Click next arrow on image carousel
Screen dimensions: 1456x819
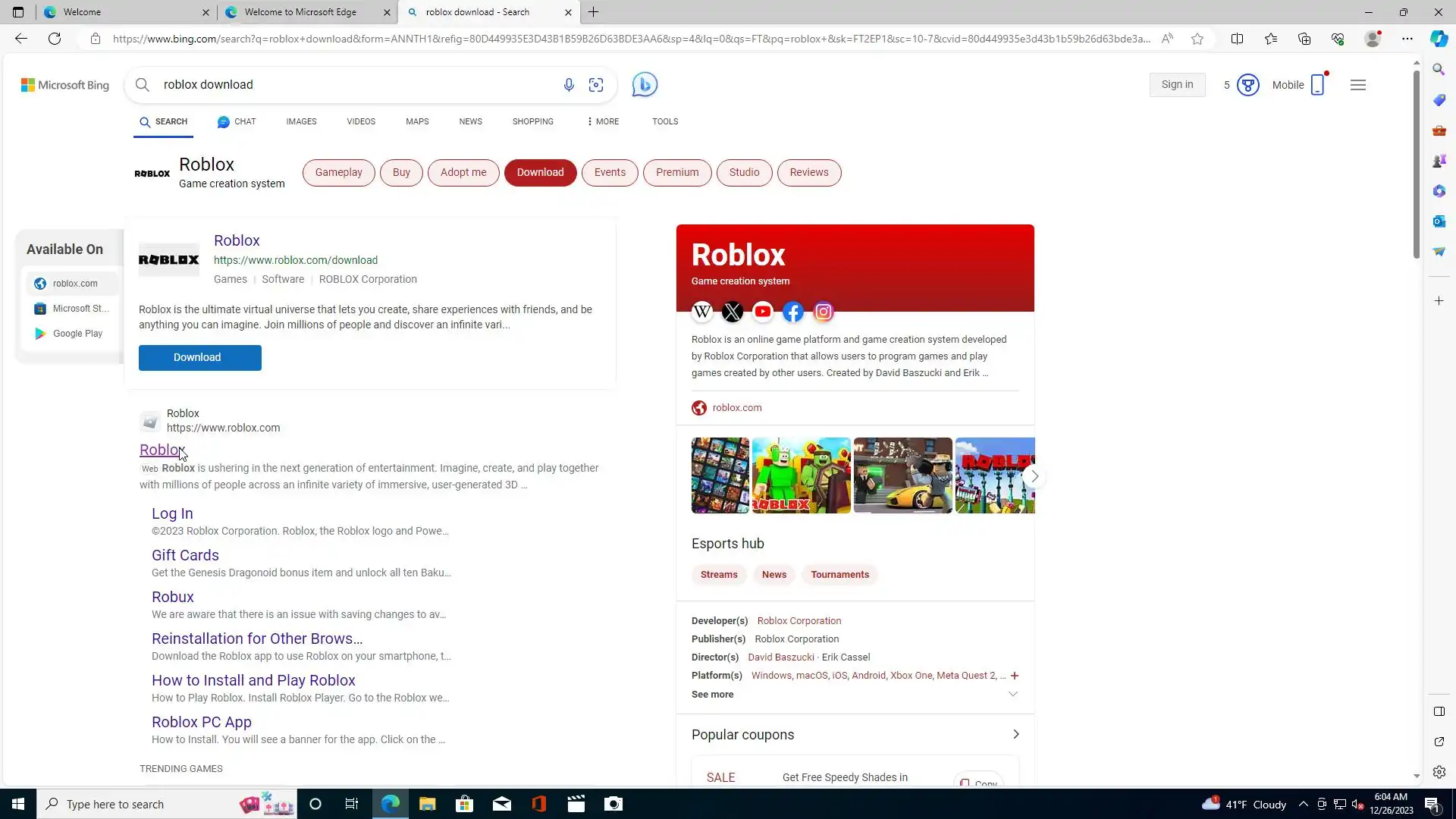click(1034, 476)
